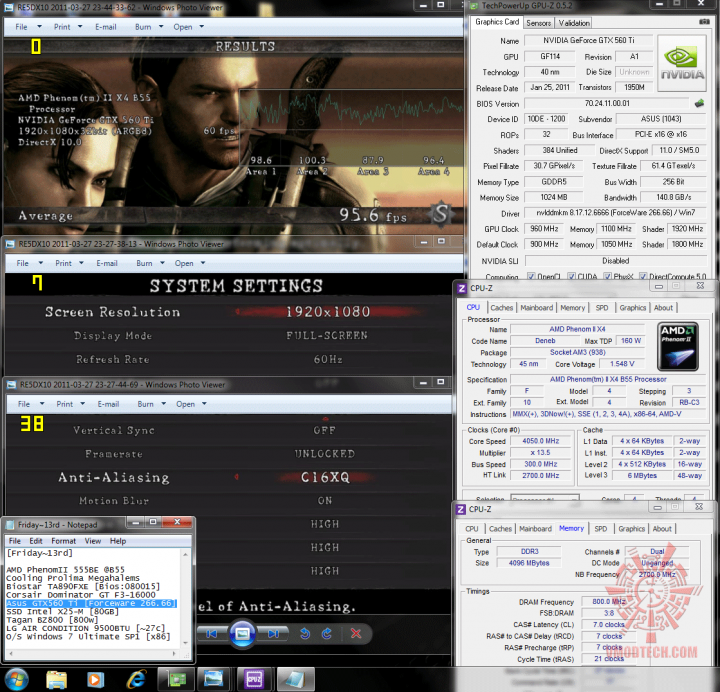This screenshot has height=692, width=720.
Task: Open View menu in Notepad
Action: pyautogui.click(x=93, y=541)
